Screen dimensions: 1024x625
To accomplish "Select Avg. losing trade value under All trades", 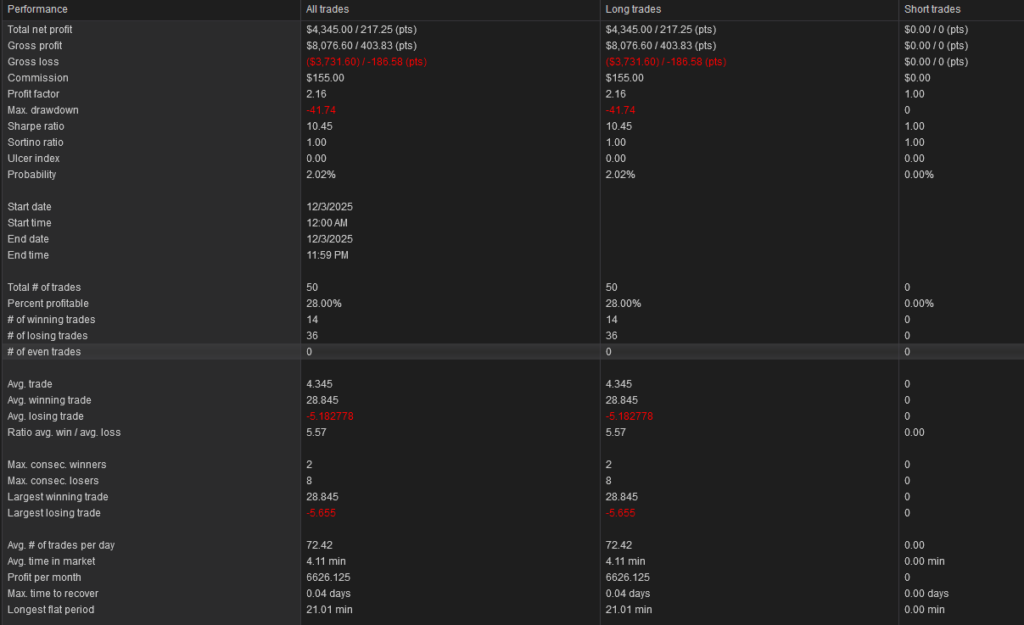I will point(330,416).
